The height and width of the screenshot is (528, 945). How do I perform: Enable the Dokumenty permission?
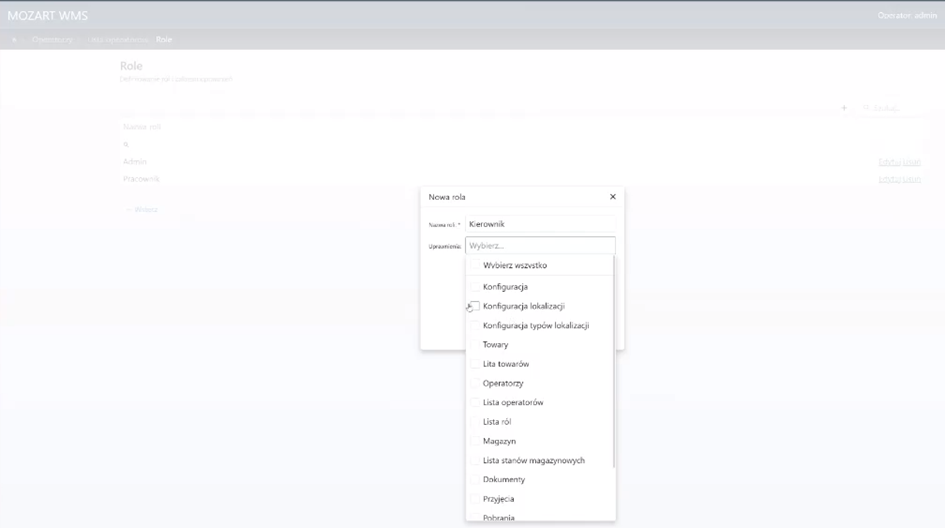tap(475, 479)
